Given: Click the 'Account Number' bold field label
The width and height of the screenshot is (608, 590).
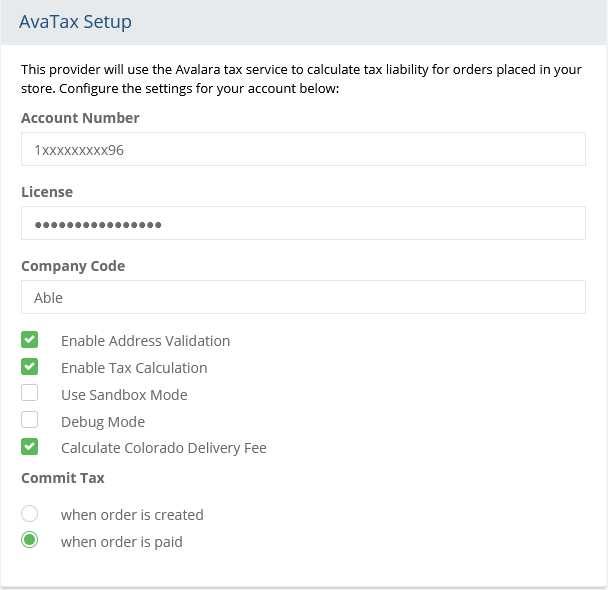Looking at the screenshot, I should click(x=80, y=118).
